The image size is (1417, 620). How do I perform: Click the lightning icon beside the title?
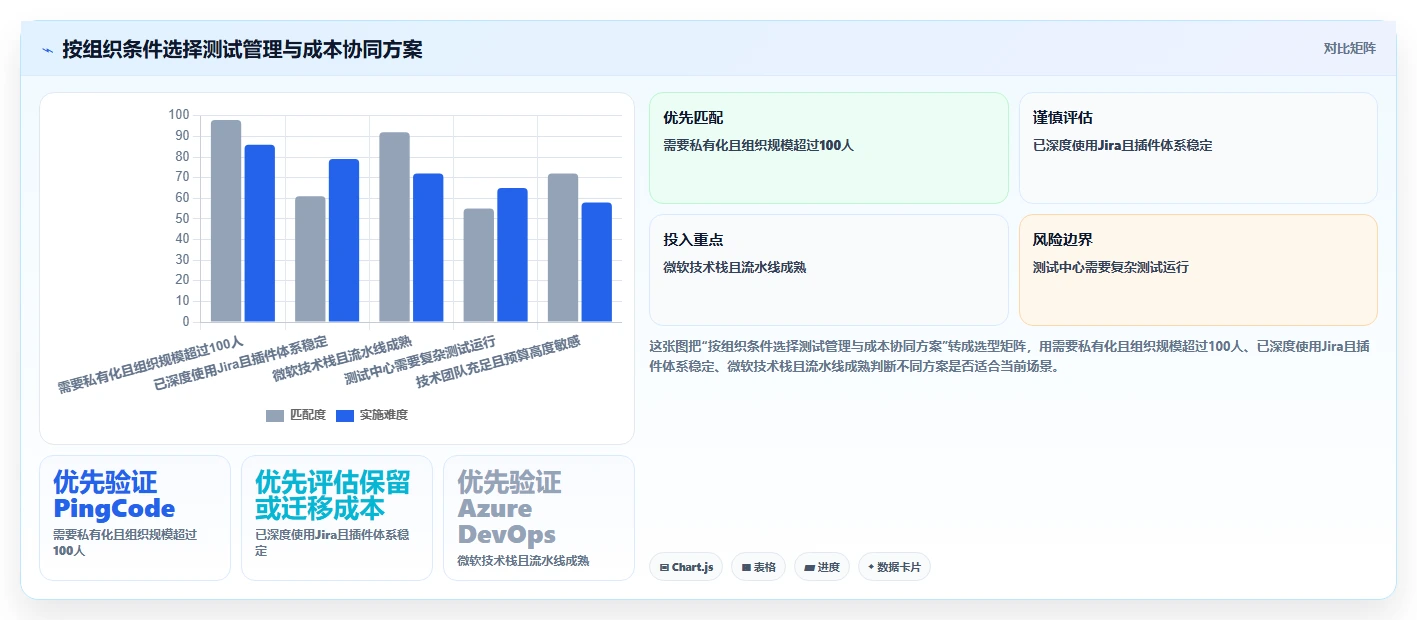pyautogui.click(x=47, y=49)
